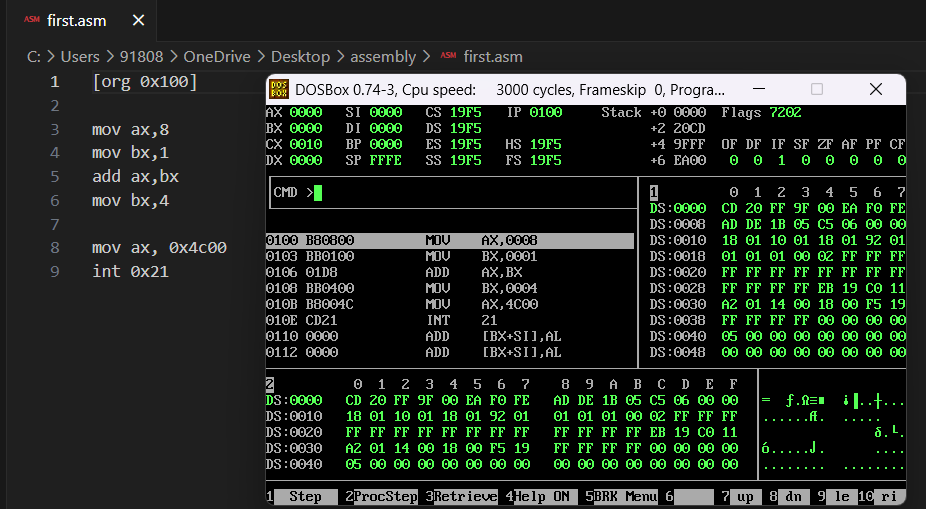The height and width of the screenshot is (509, 926).
Task: Minimize the DOSBox window
Action: [759, 89]
